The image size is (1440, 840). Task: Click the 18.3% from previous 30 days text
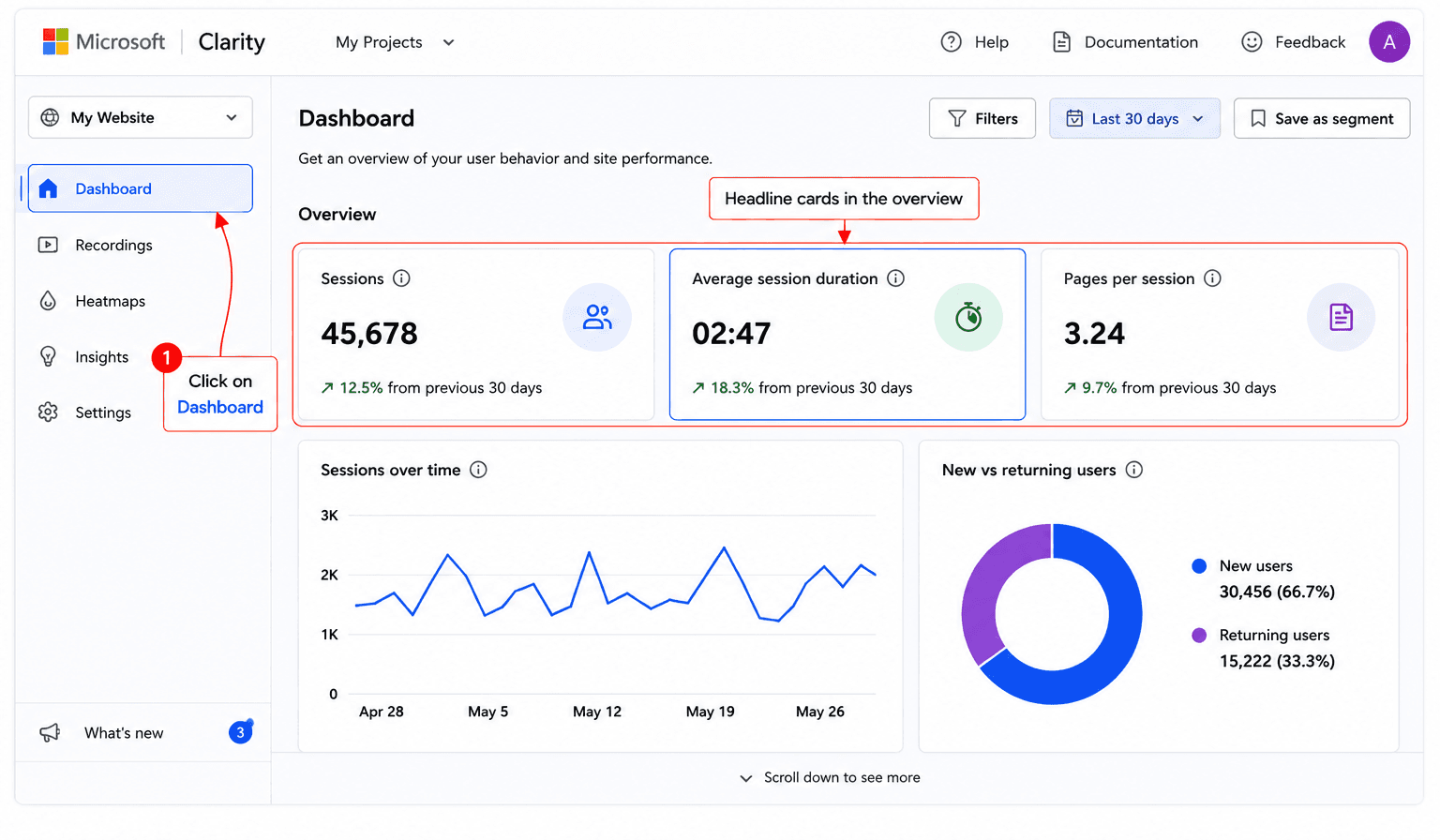(802, 388)
